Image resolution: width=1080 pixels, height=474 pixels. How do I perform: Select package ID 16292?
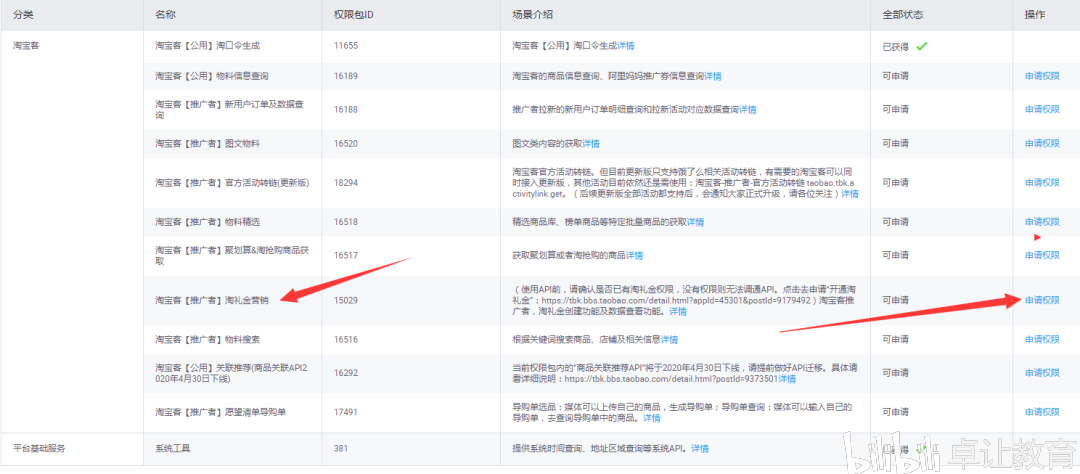346,373
